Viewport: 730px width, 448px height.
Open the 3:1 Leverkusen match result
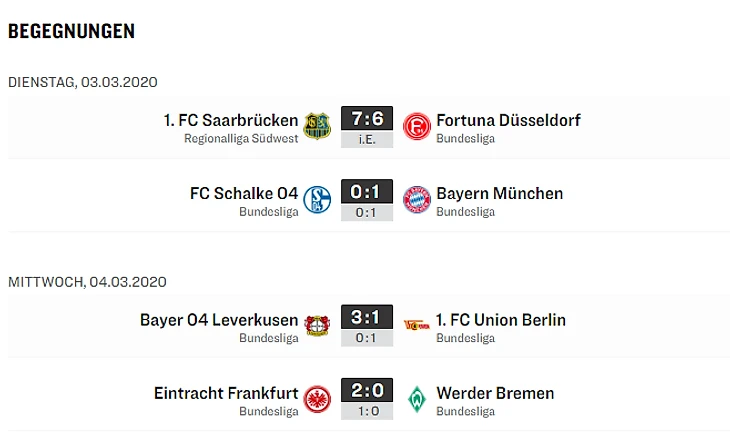point(367,319)
